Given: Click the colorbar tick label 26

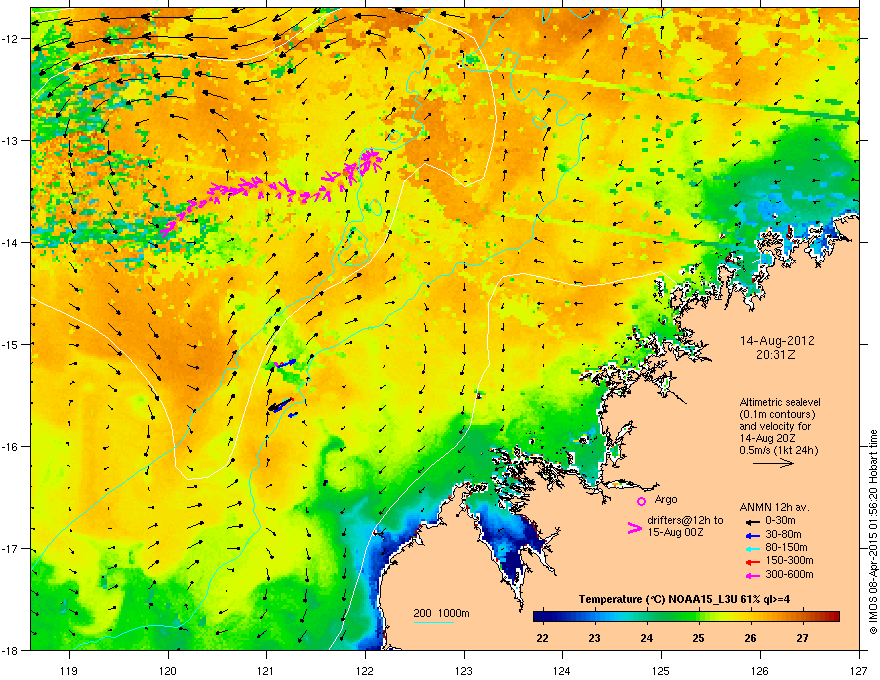Looking at the screenshot, I should tap(750, 638).
